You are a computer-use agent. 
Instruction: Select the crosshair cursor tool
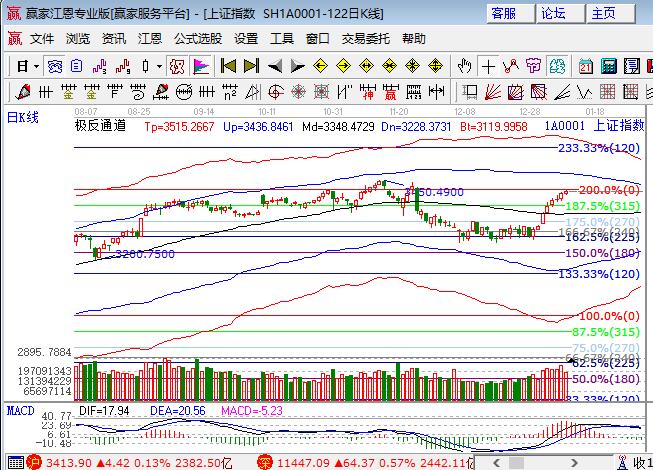tap(488, 67)
